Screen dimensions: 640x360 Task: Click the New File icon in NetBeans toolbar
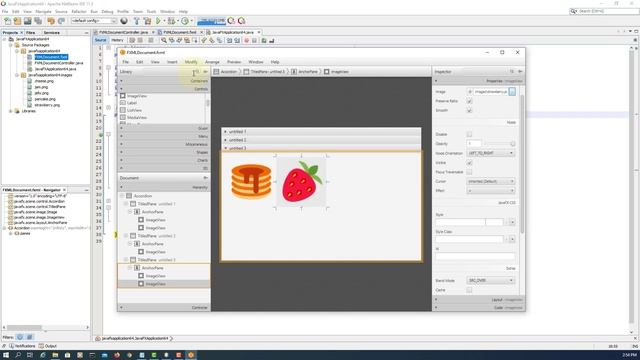pyautogui.click(x=7, y=21)
